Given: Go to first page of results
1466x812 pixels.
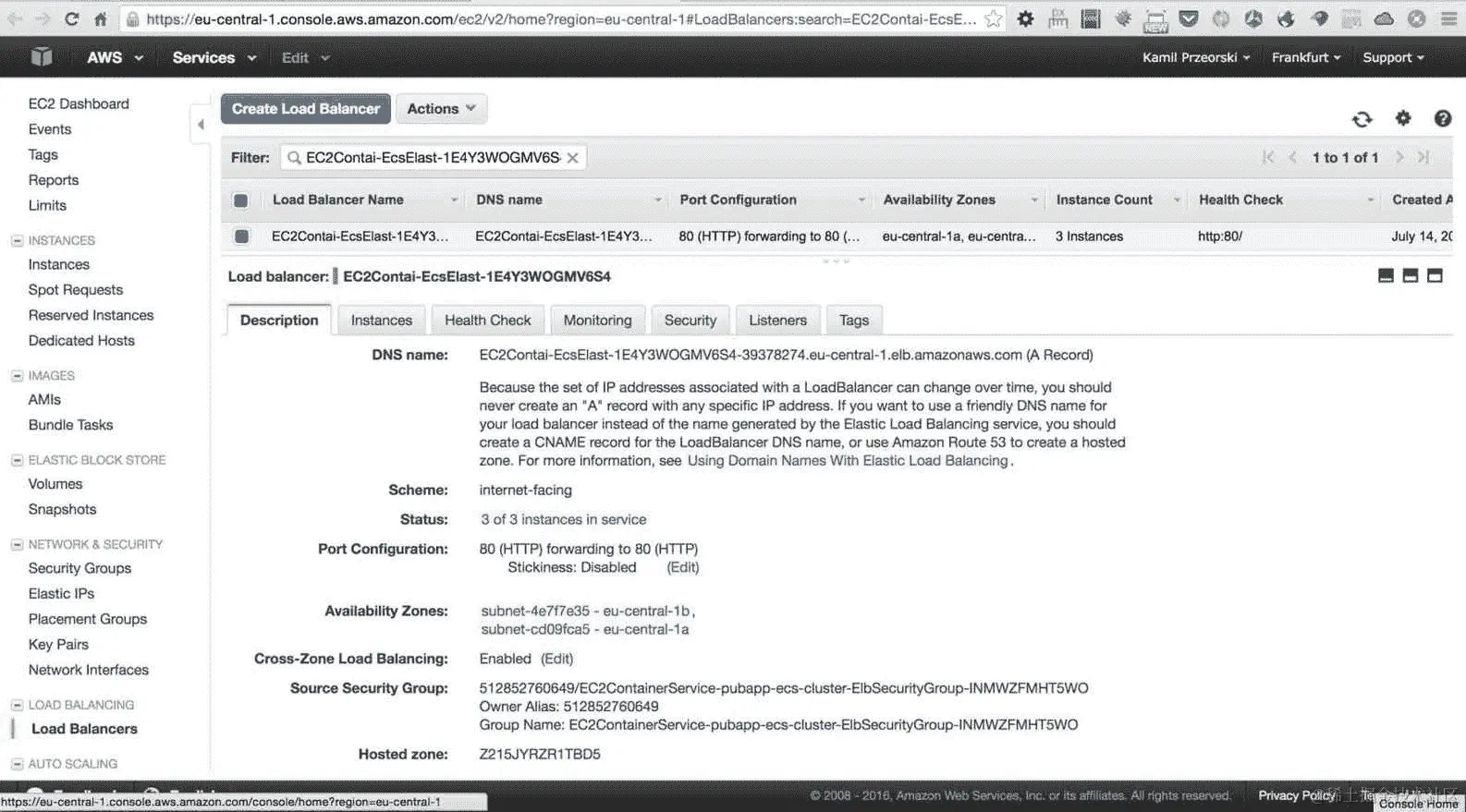Looking at the screenshot, I should coord(1268,158).
